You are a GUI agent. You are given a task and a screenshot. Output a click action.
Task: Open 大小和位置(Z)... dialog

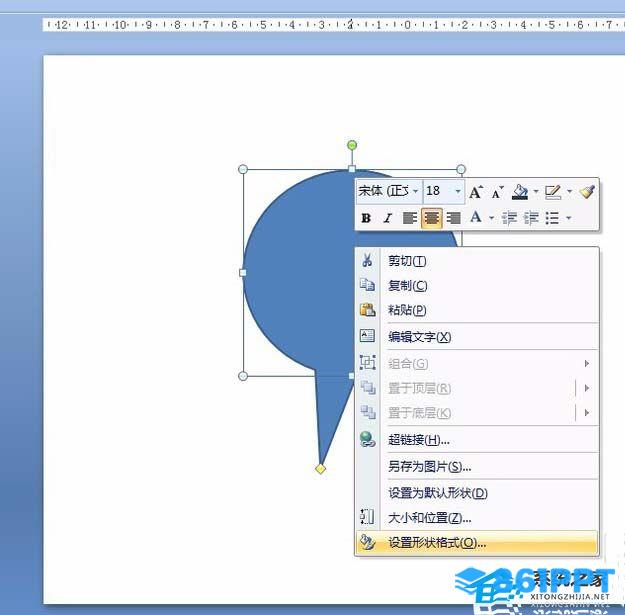point(477,518)
